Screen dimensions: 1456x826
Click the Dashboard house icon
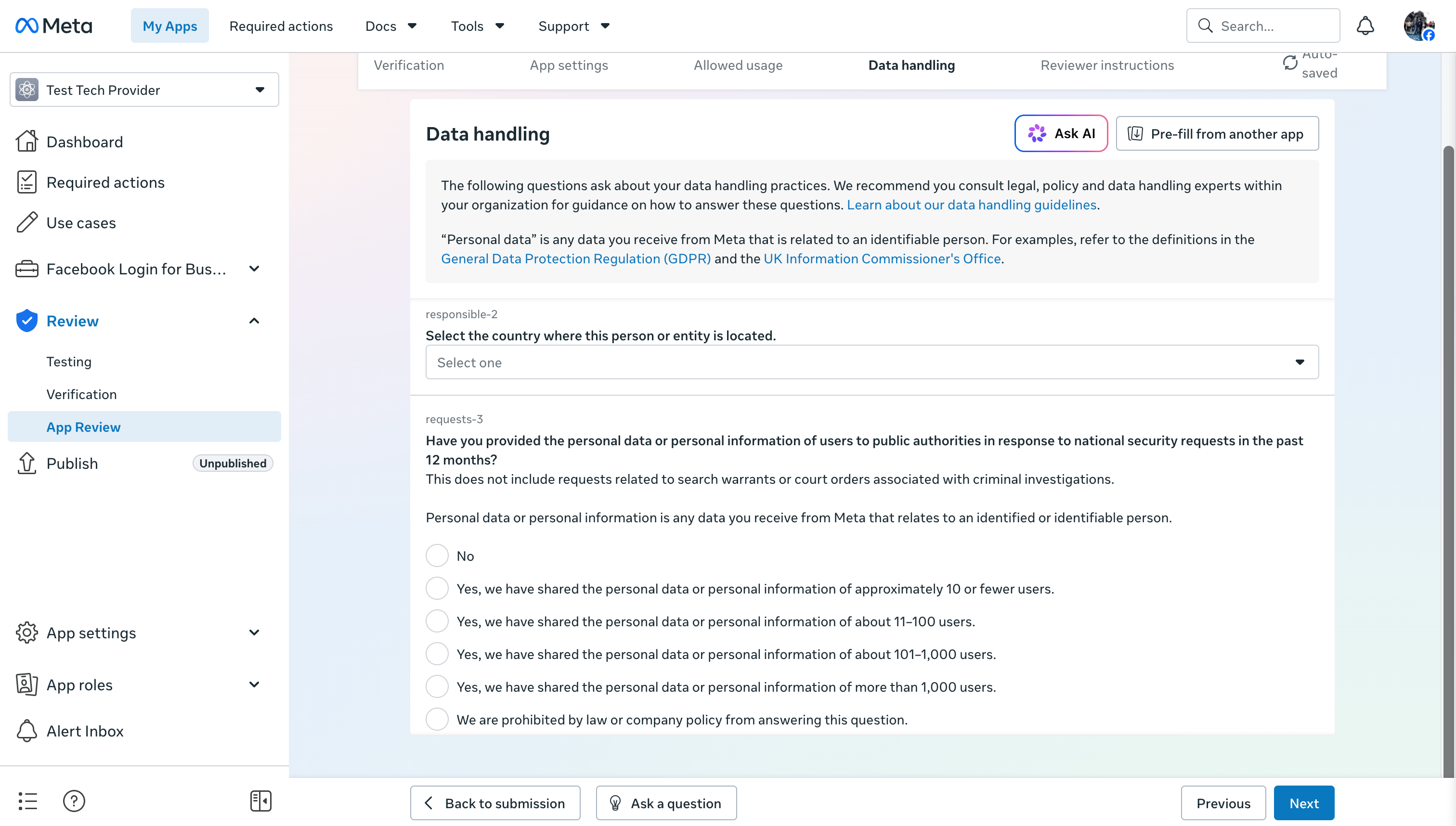click(26, 141)
